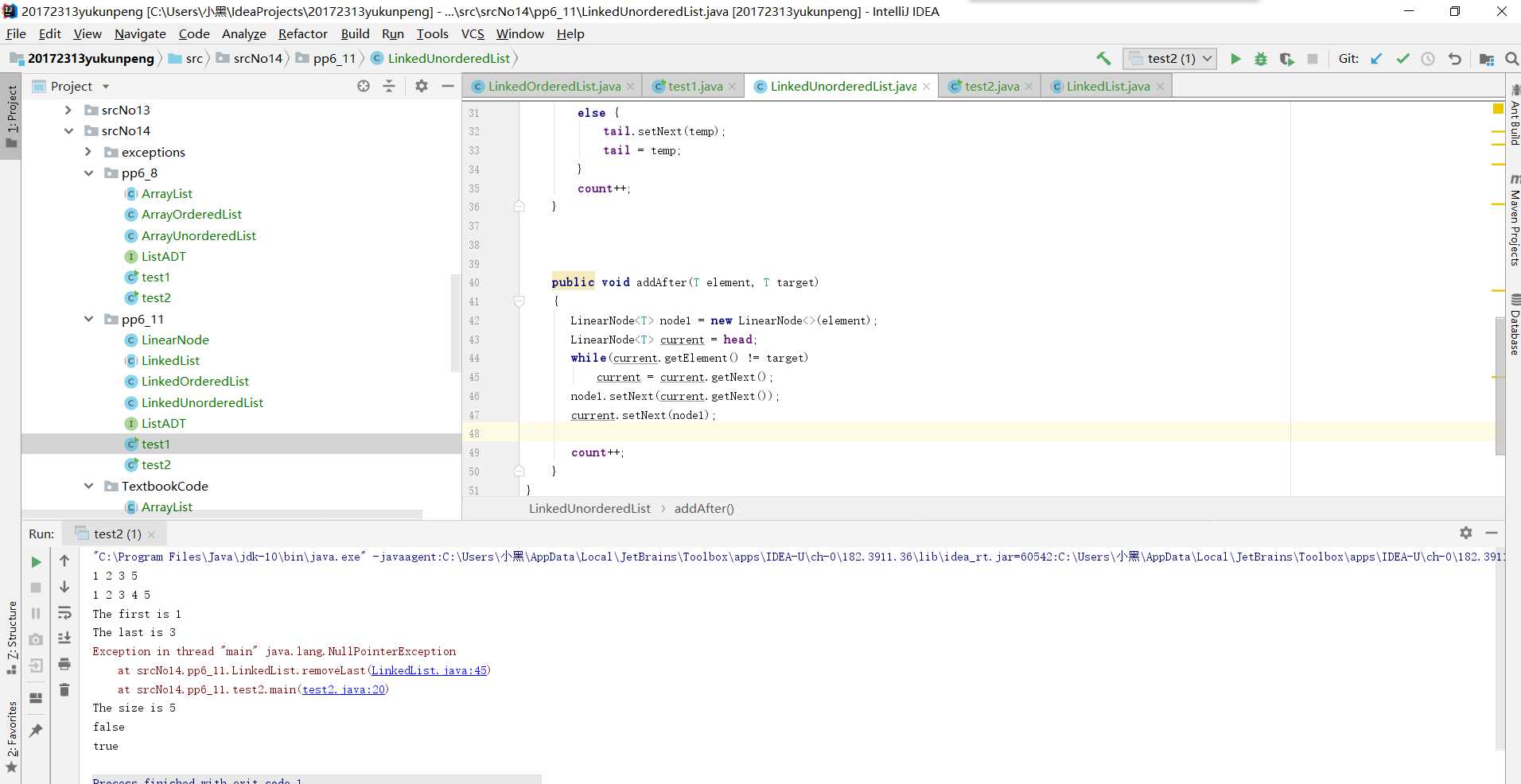Select ArrayOrderedList in project tree
The image size is (1521, 784).
191,214
